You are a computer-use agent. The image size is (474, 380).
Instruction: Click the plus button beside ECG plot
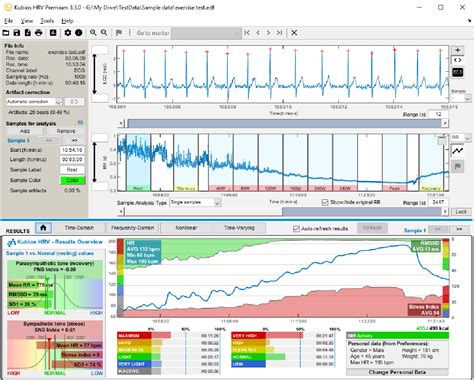point(458,50)
